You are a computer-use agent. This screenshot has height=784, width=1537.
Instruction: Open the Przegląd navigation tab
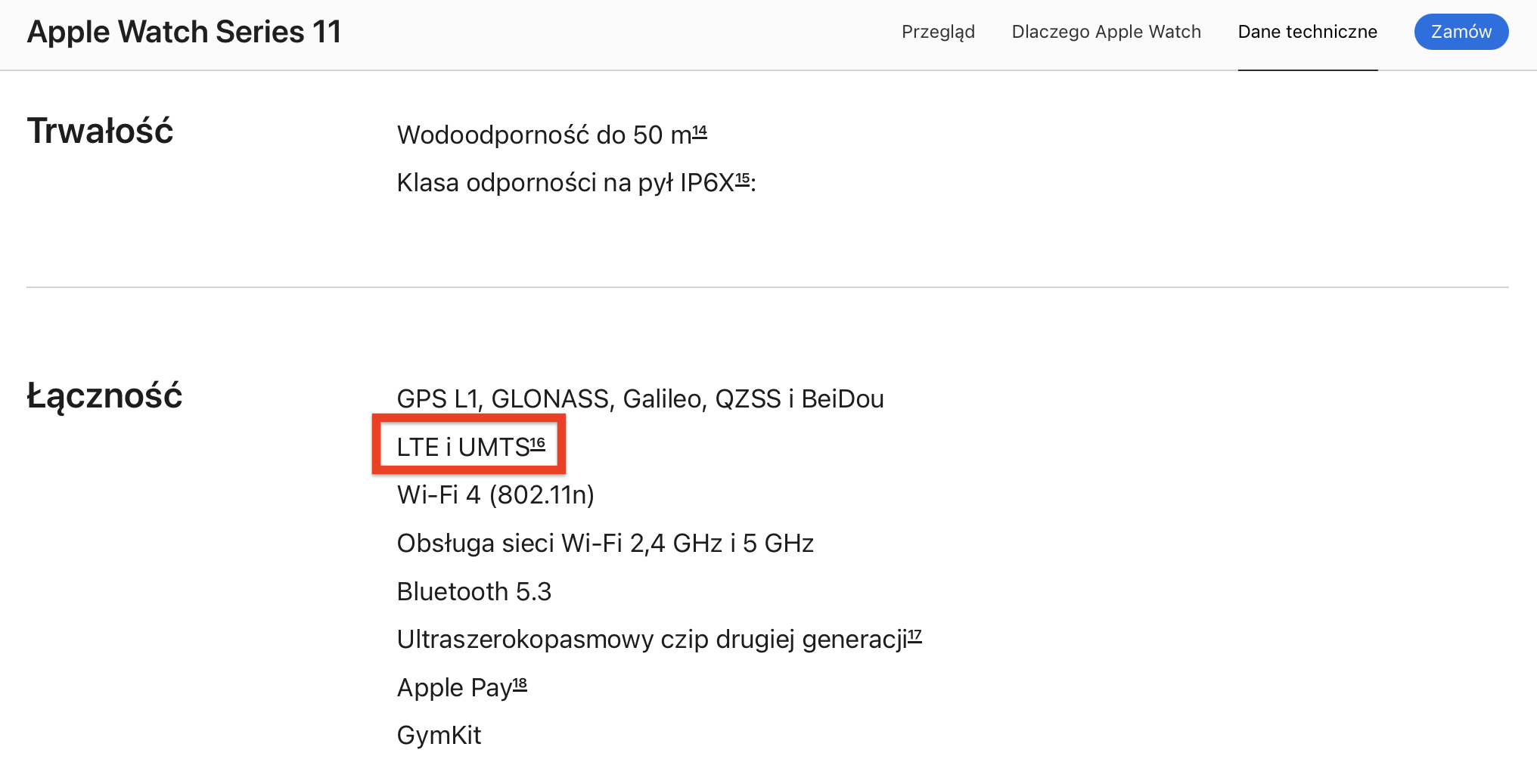[x=938, y=32]
